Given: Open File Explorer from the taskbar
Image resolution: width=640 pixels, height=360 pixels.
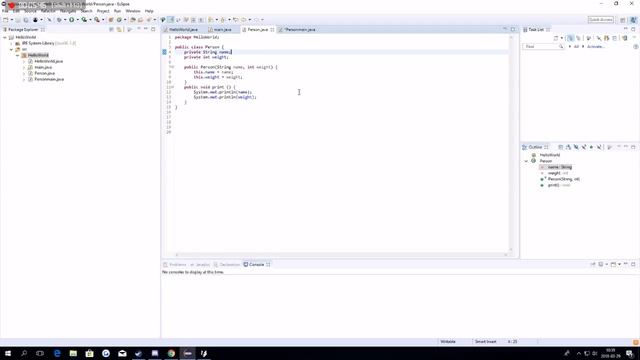Looking at the screenshot, I should (73, 353).
